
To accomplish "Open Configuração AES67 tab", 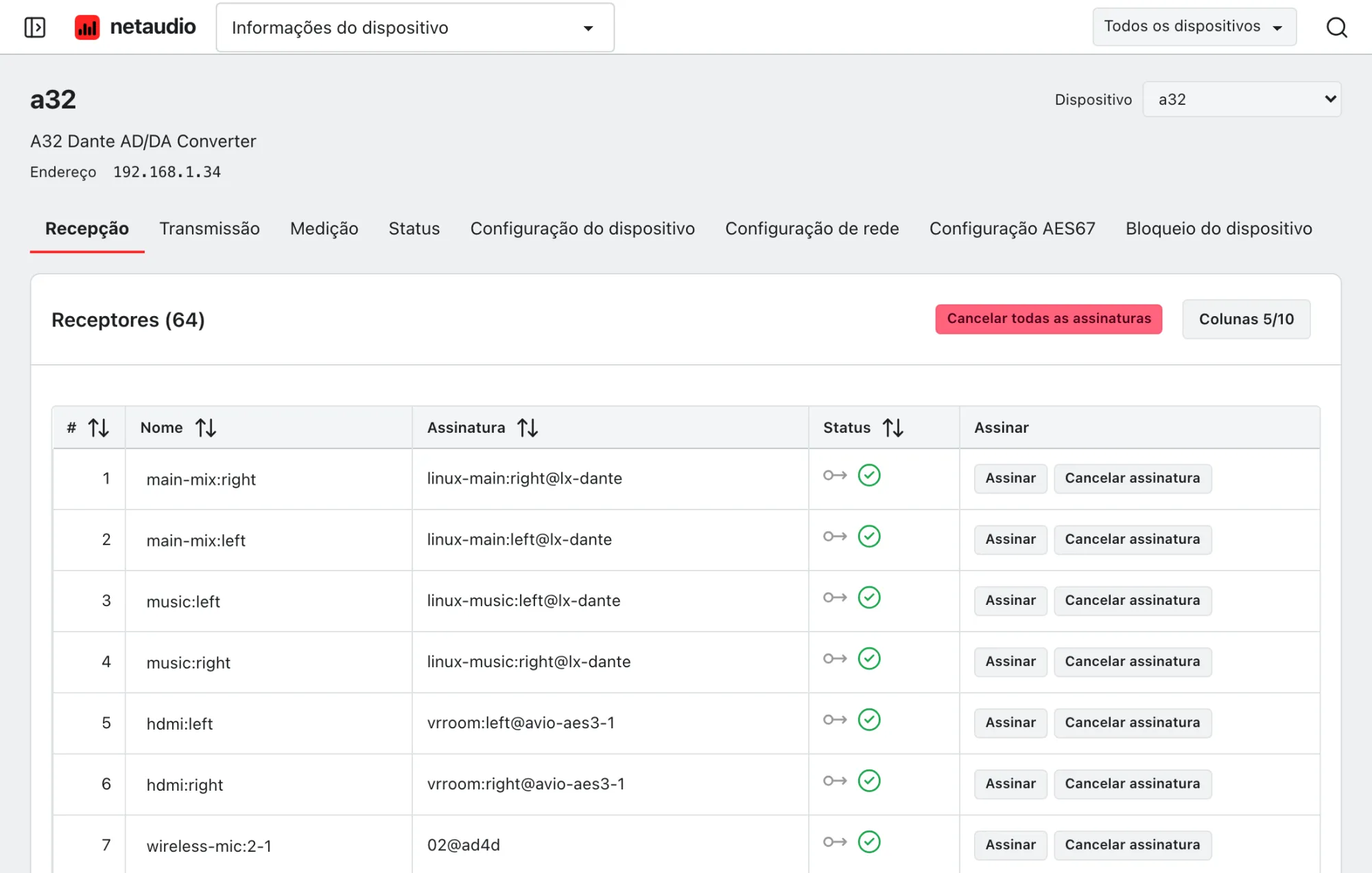I will [1013, 228].
